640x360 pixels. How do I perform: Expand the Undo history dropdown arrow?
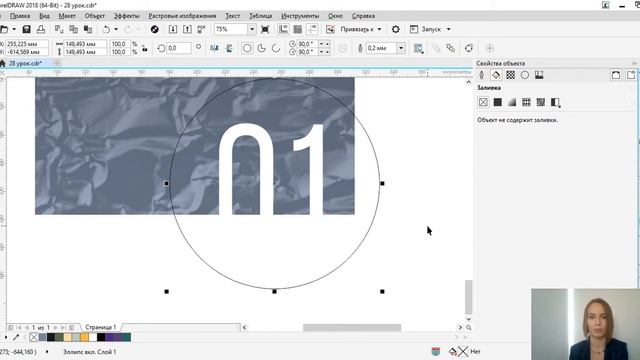click(x=116, y=29)
